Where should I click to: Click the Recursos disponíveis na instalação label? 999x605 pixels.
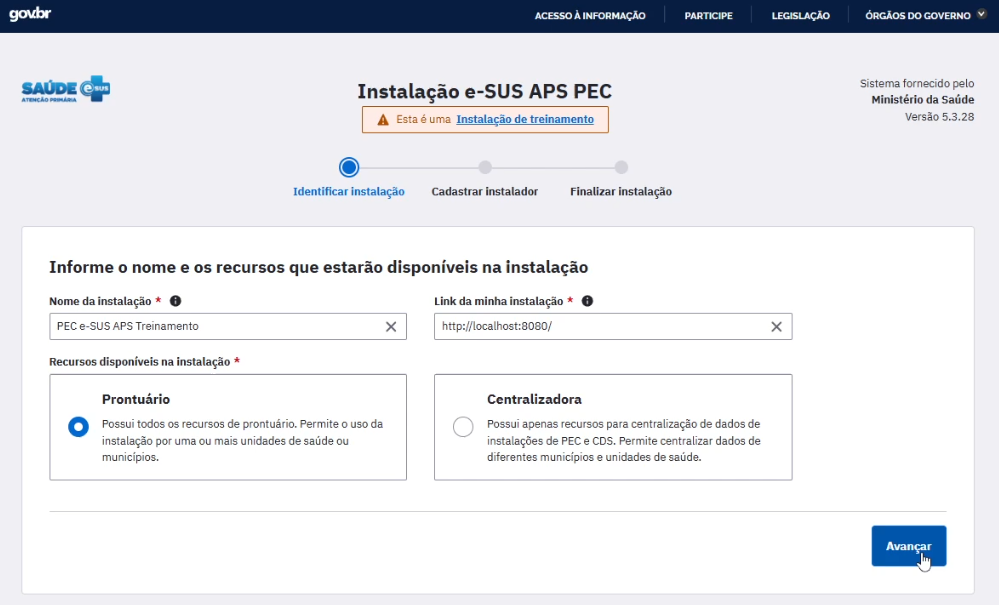pos(140,362)
